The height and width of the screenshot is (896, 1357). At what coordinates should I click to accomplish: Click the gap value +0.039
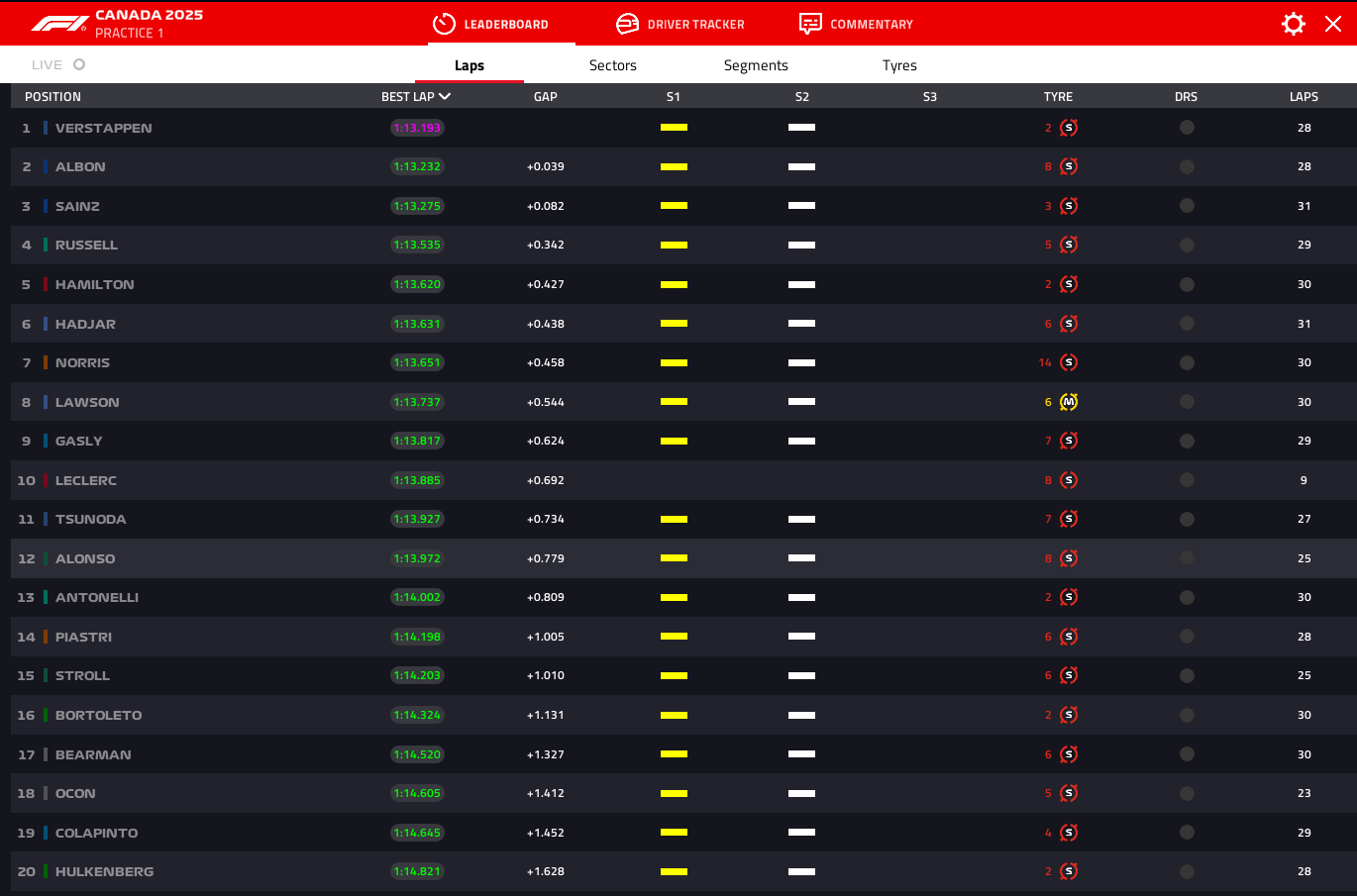546,166
